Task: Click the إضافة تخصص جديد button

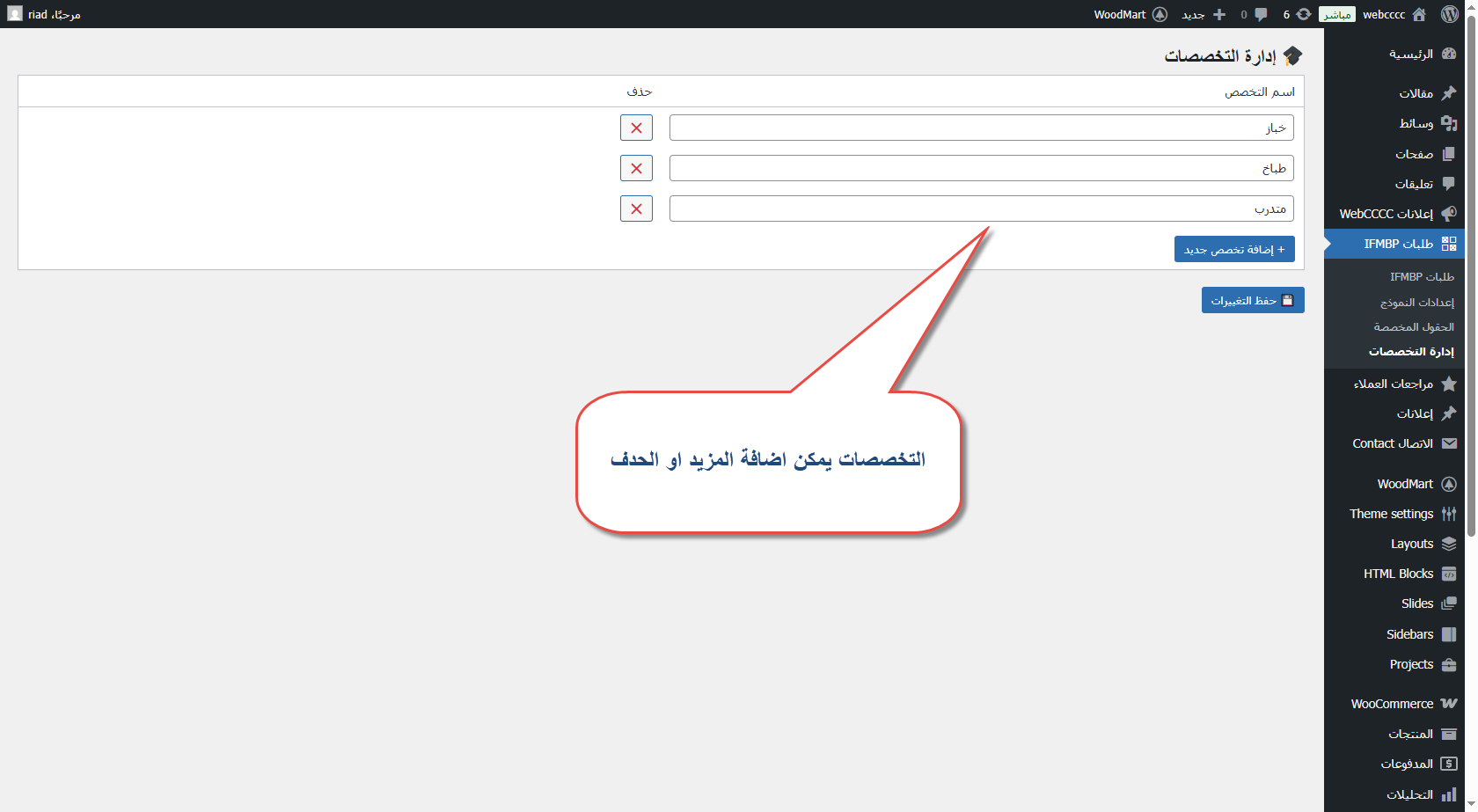Action: [1233, 249]
